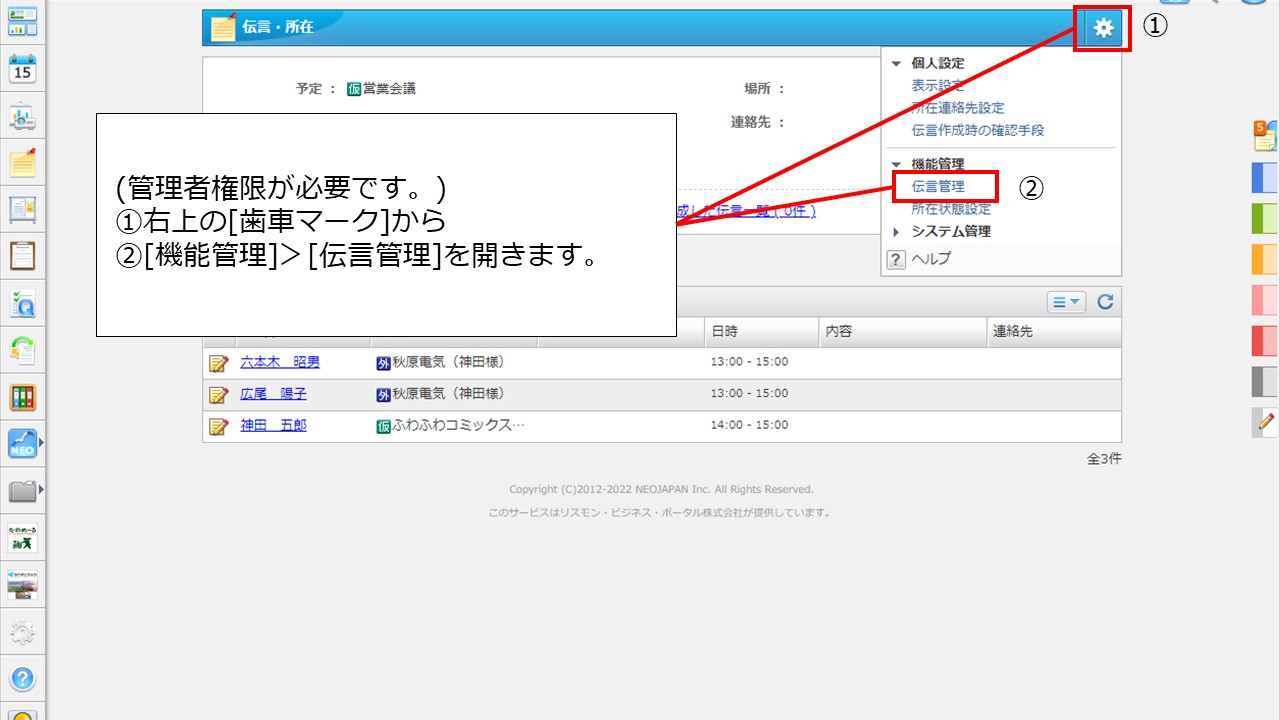Click the red pencil icon on right edge
Screen dimensions: 1280x720
pyautogui.click(x=1265, y=422)
